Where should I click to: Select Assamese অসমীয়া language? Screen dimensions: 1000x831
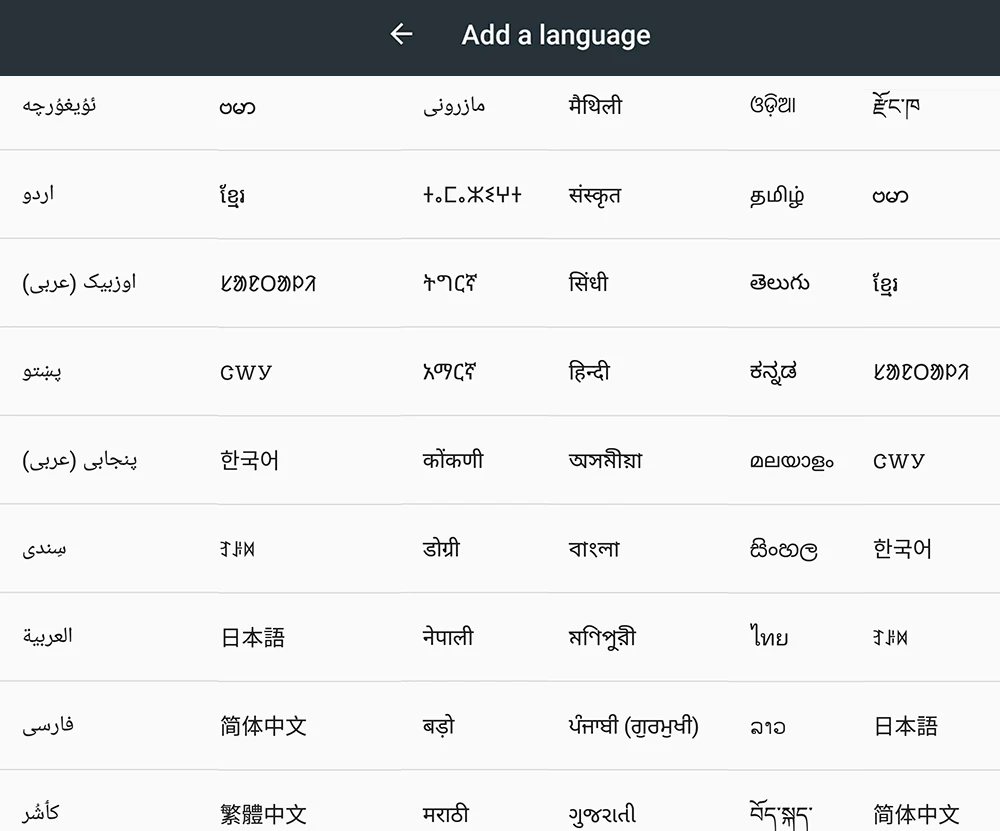click(x=605, y=460)
